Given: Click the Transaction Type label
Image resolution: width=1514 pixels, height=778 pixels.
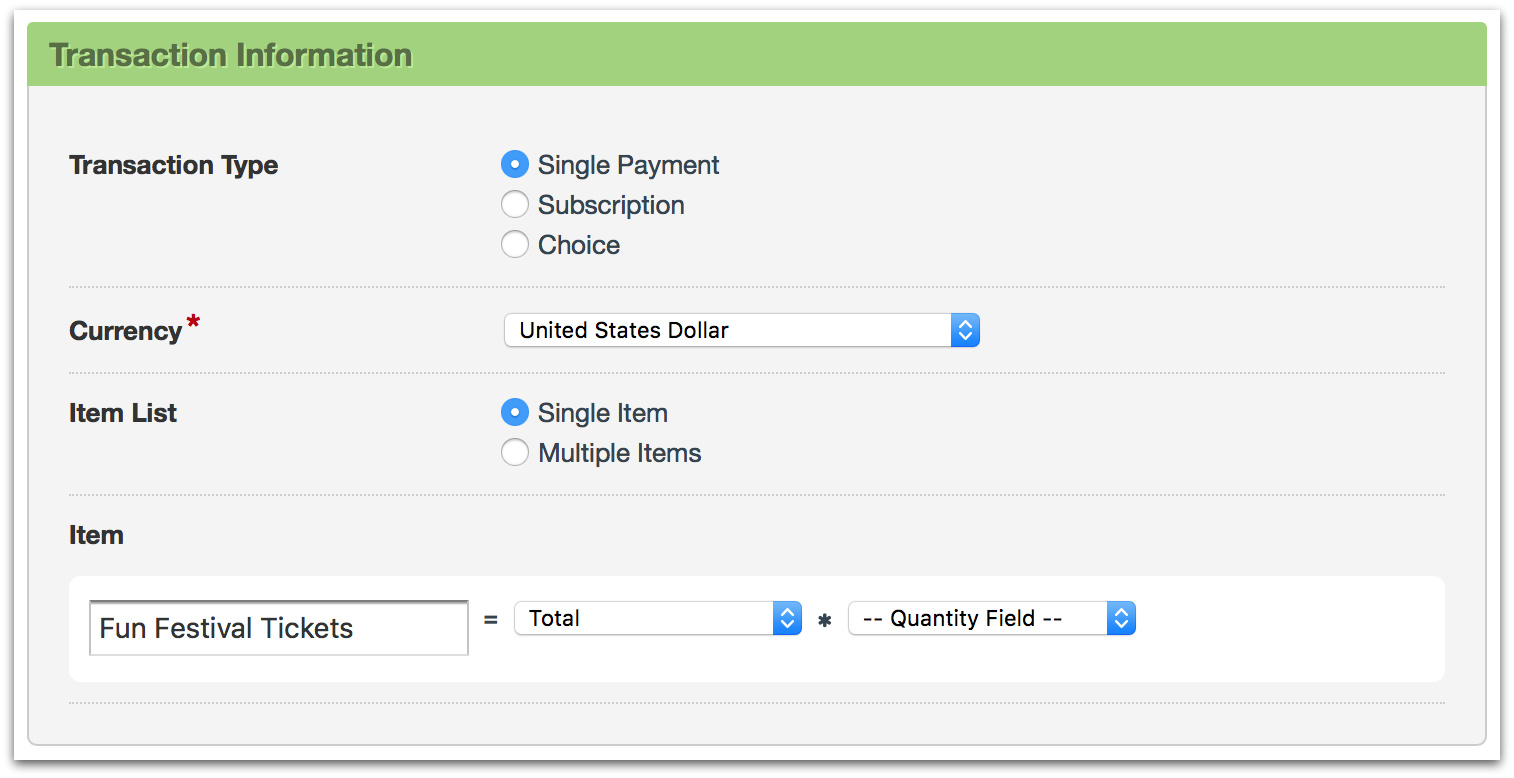Looking at the screenshot, I should point(173,165).
